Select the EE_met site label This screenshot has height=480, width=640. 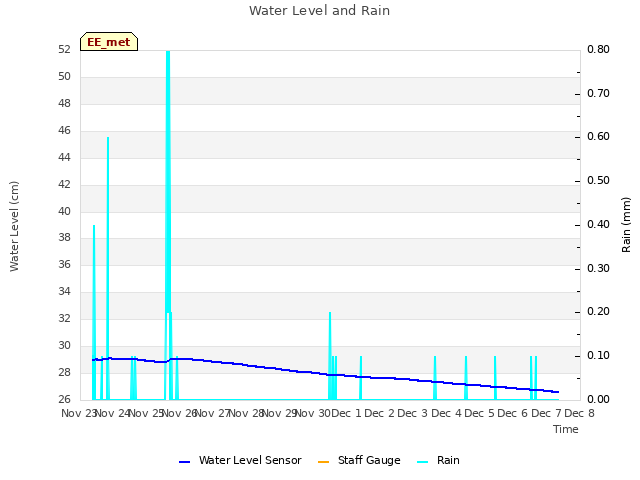pyautogui.click(x=109, y=42)
